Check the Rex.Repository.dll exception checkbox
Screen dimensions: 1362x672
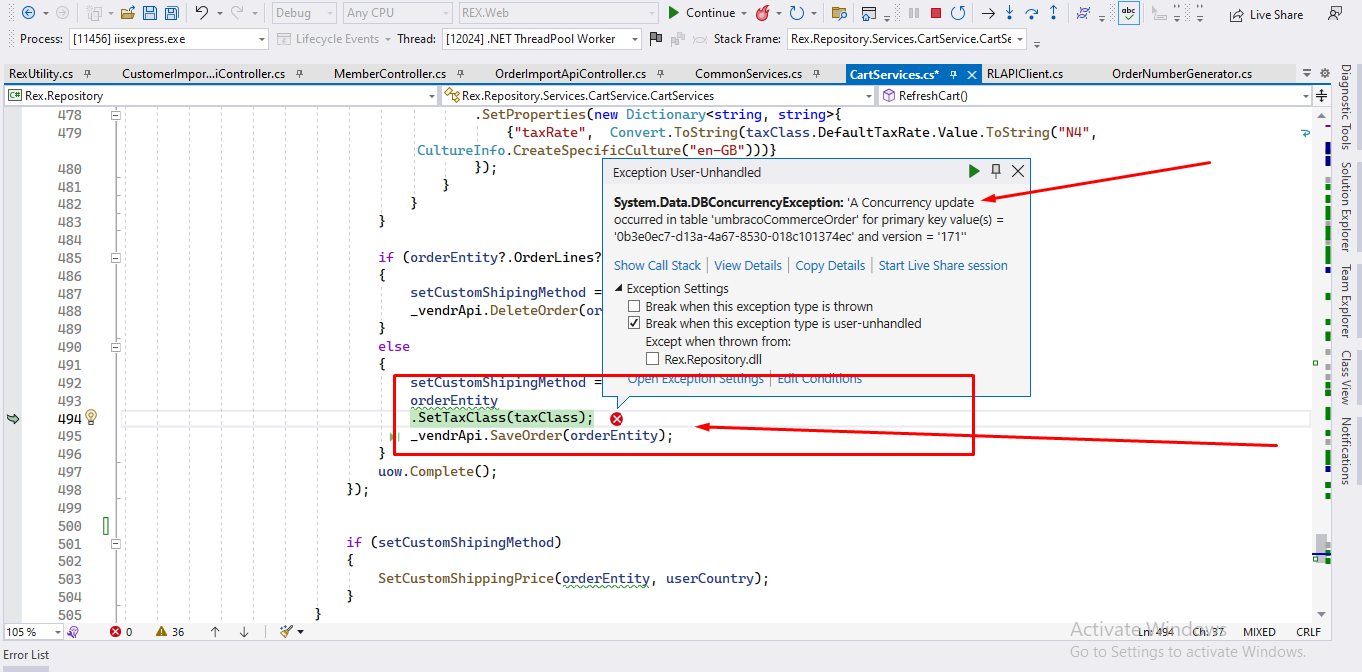click(x=652, y=359)
